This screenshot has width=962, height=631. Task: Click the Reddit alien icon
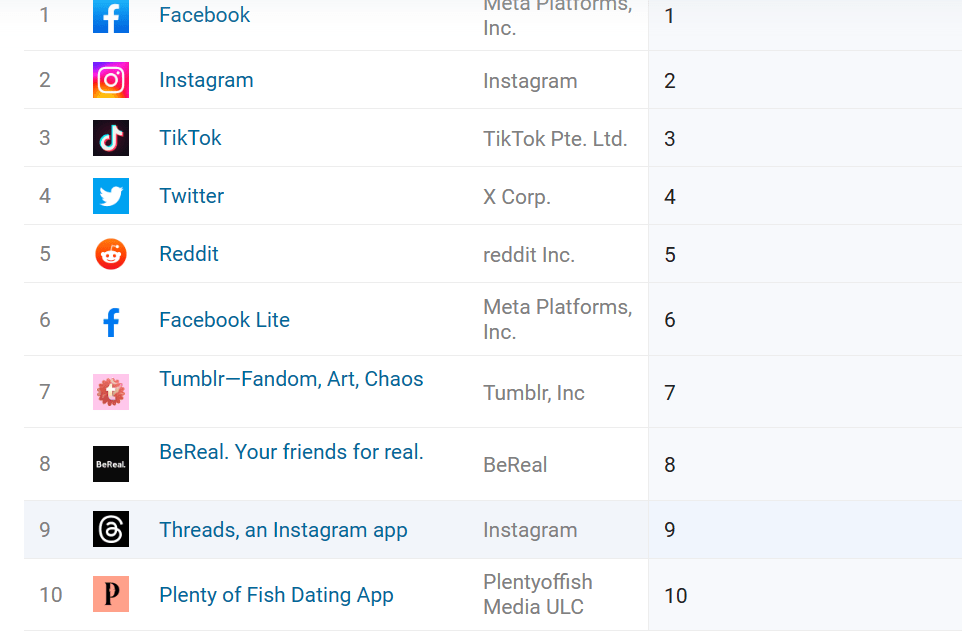click(x=111, y=254)
